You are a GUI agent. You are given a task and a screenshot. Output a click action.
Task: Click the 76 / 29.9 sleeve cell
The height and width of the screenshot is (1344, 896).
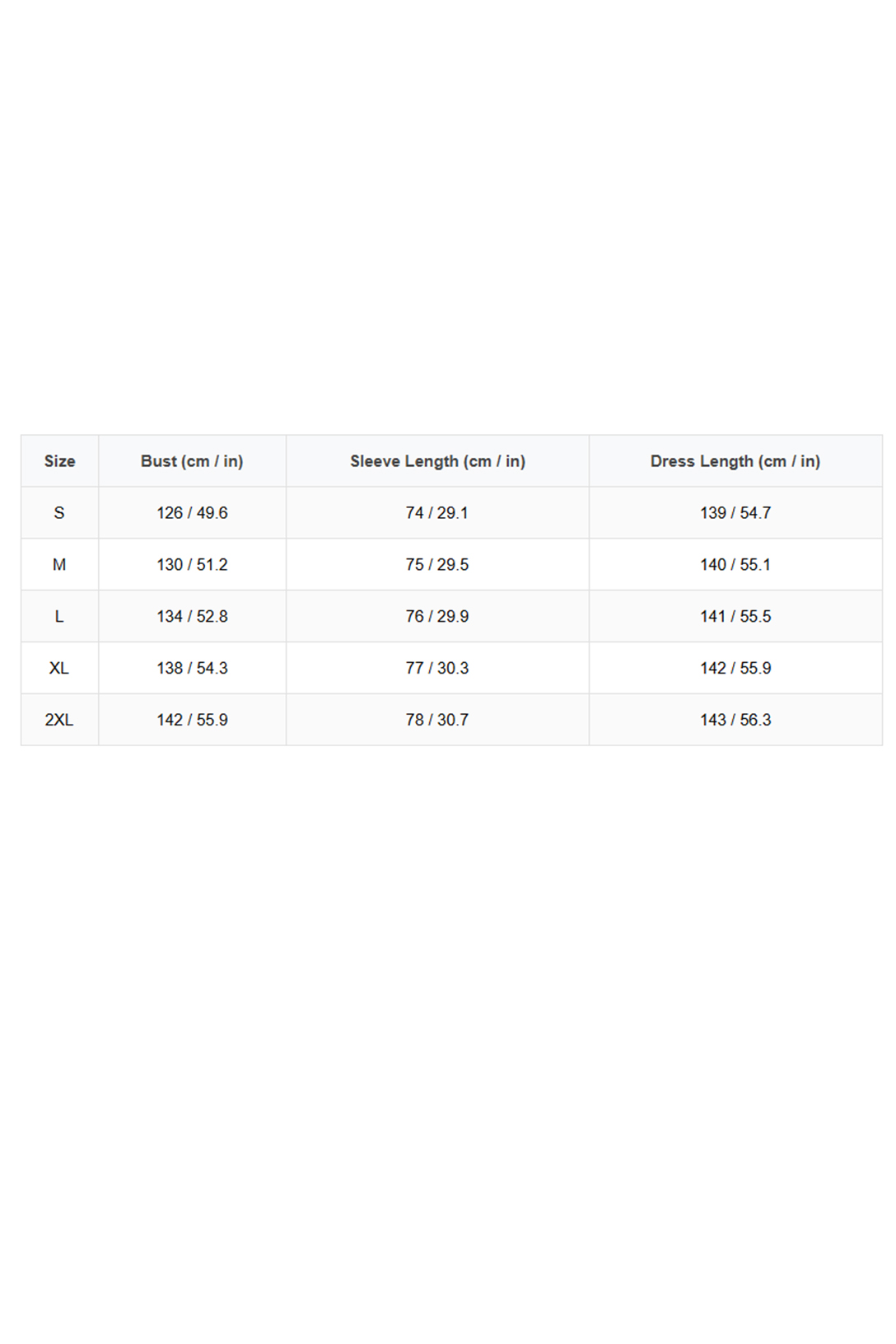(x=437, y=617)
